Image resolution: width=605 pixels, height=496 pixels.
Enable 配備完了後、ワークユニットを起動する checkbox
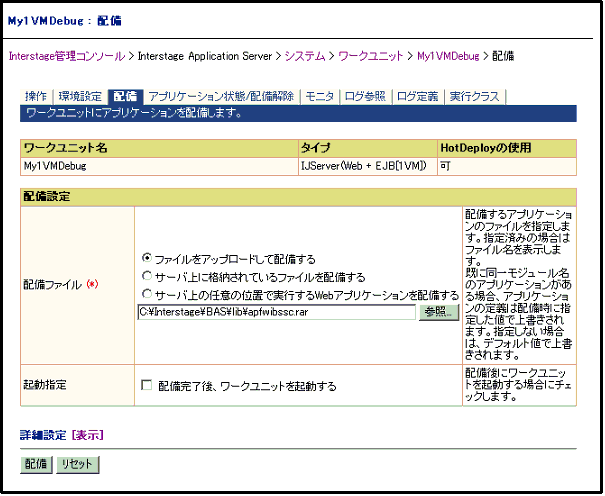click(147, 385)
